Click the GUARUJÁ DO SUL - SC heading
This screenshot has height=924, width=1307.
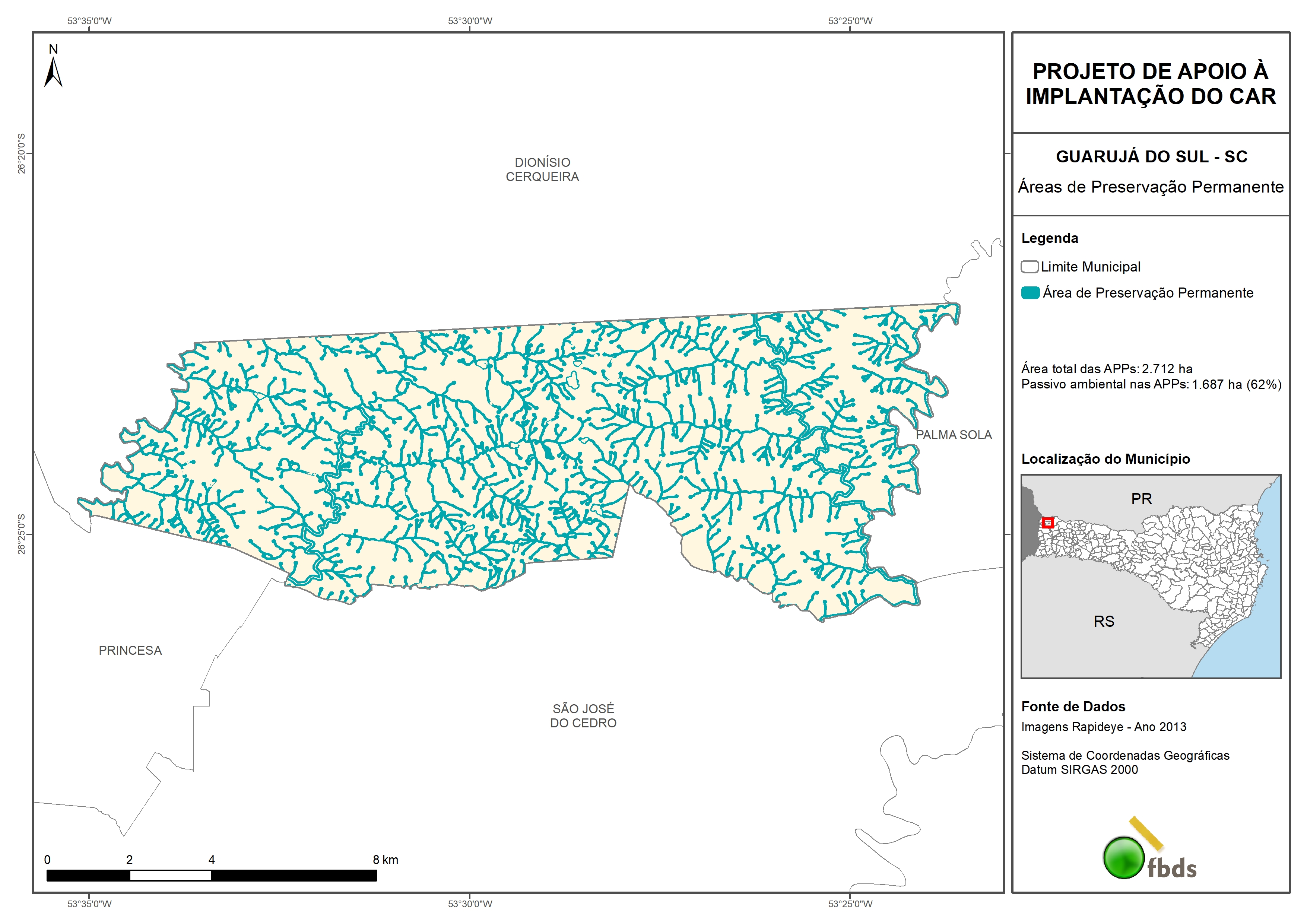point(1151,156)
